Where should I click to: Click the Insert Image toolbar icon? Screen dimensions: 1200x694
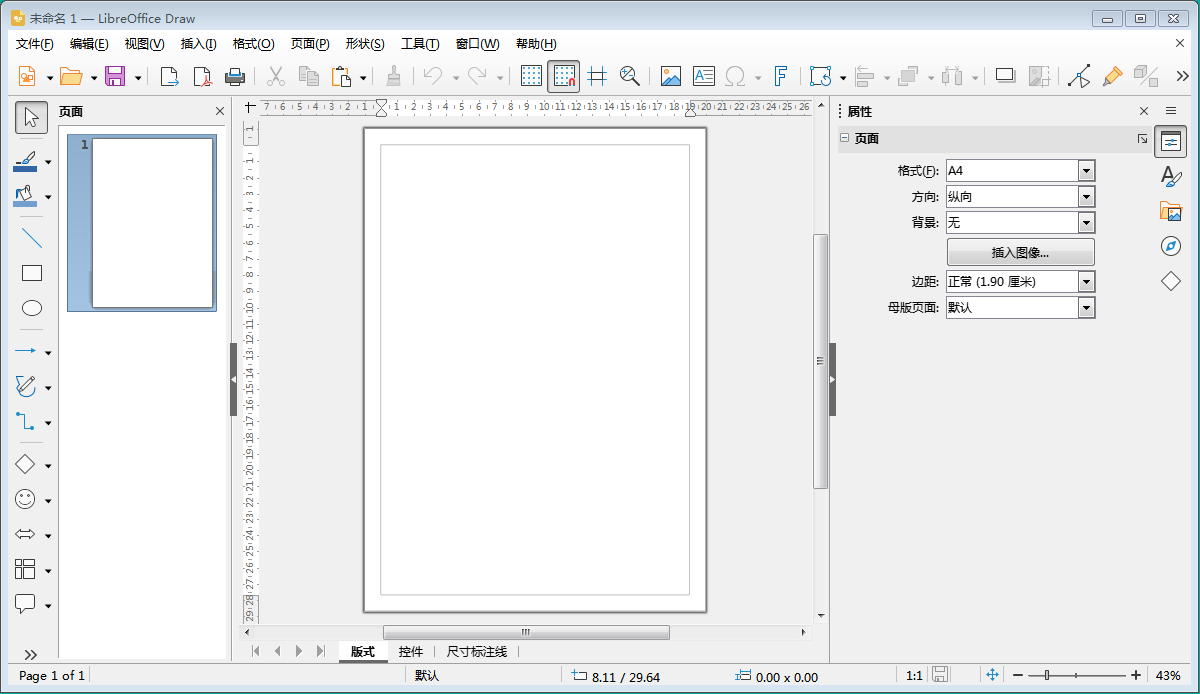pos(670,76)
